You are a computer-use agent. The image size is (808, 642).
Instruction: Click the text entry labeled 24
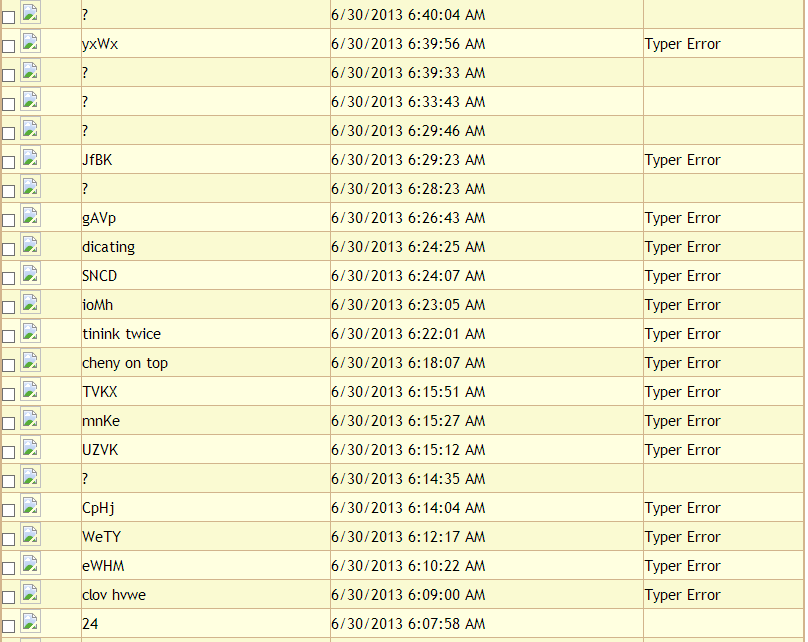point(90,624)
